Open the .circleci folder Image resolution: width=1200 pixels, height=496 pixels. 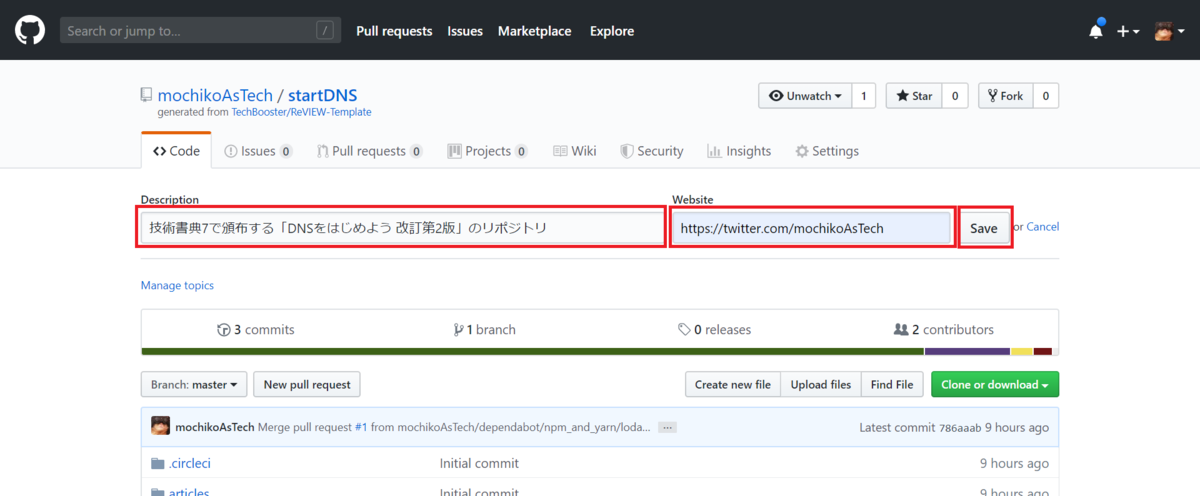[x=189, y=463]
